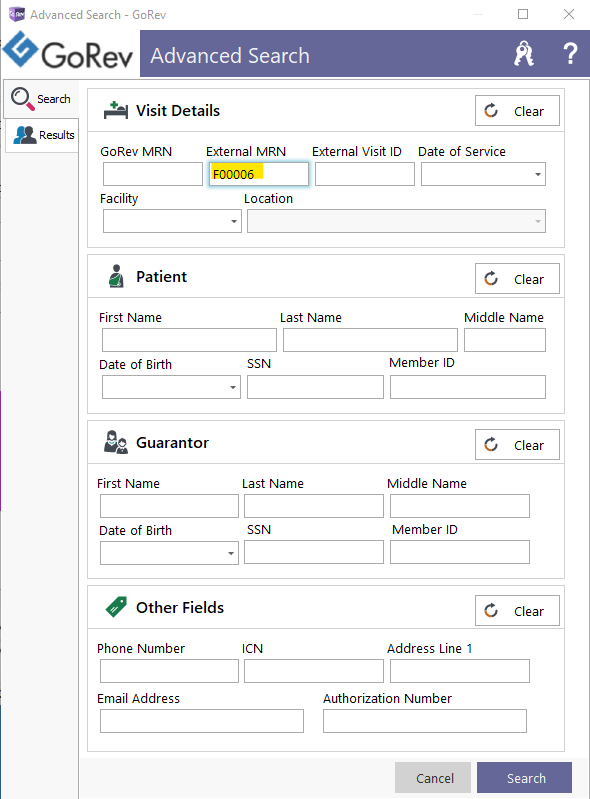This screenshot has height=799, width=590.
Task: Clear the Visit Details section
Action: [517, 111]
